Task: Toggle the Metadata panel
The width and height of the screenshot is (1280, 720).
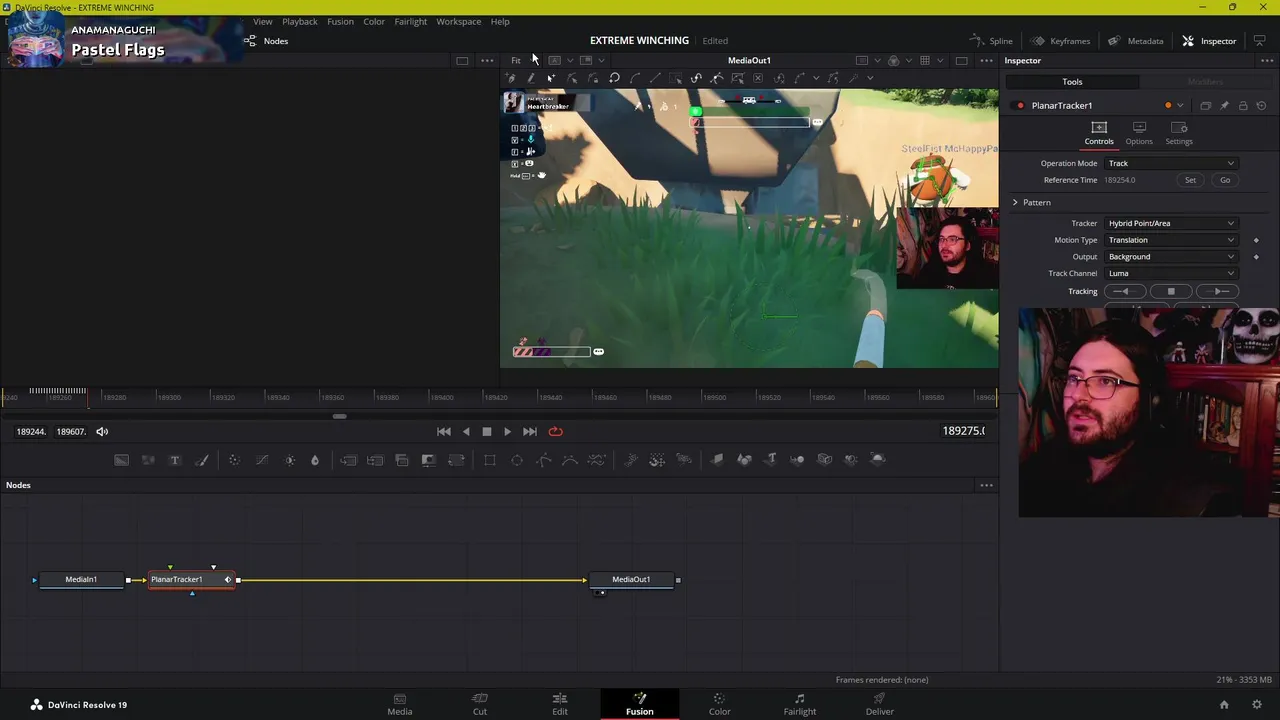Action: click(1135, 41)
